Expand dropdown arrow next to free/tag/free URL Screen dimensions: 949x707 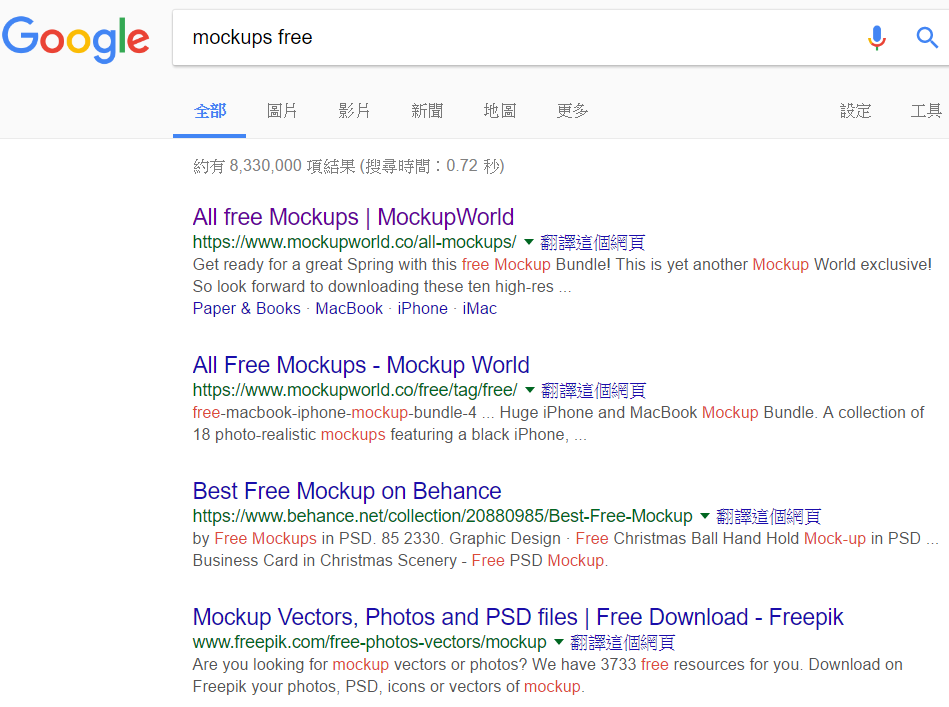pyautogui.click(x=530, y=390)
